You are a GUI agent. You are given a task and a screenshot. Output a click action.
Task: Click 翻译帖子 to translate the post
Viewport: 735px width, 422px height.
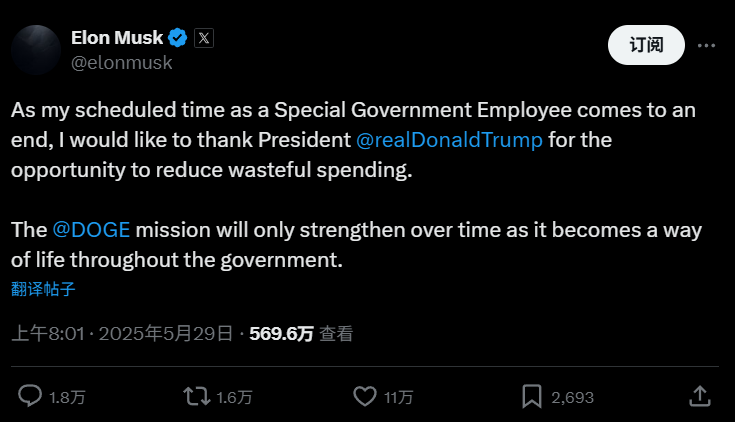[x=44, y=289]
